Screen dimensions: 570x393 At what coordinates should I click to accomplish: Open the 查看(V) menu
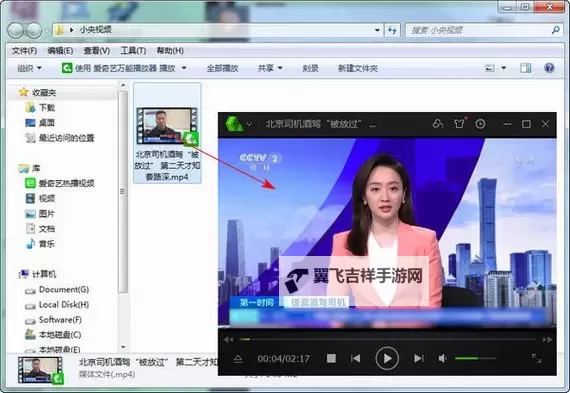(x=97, y=51)
